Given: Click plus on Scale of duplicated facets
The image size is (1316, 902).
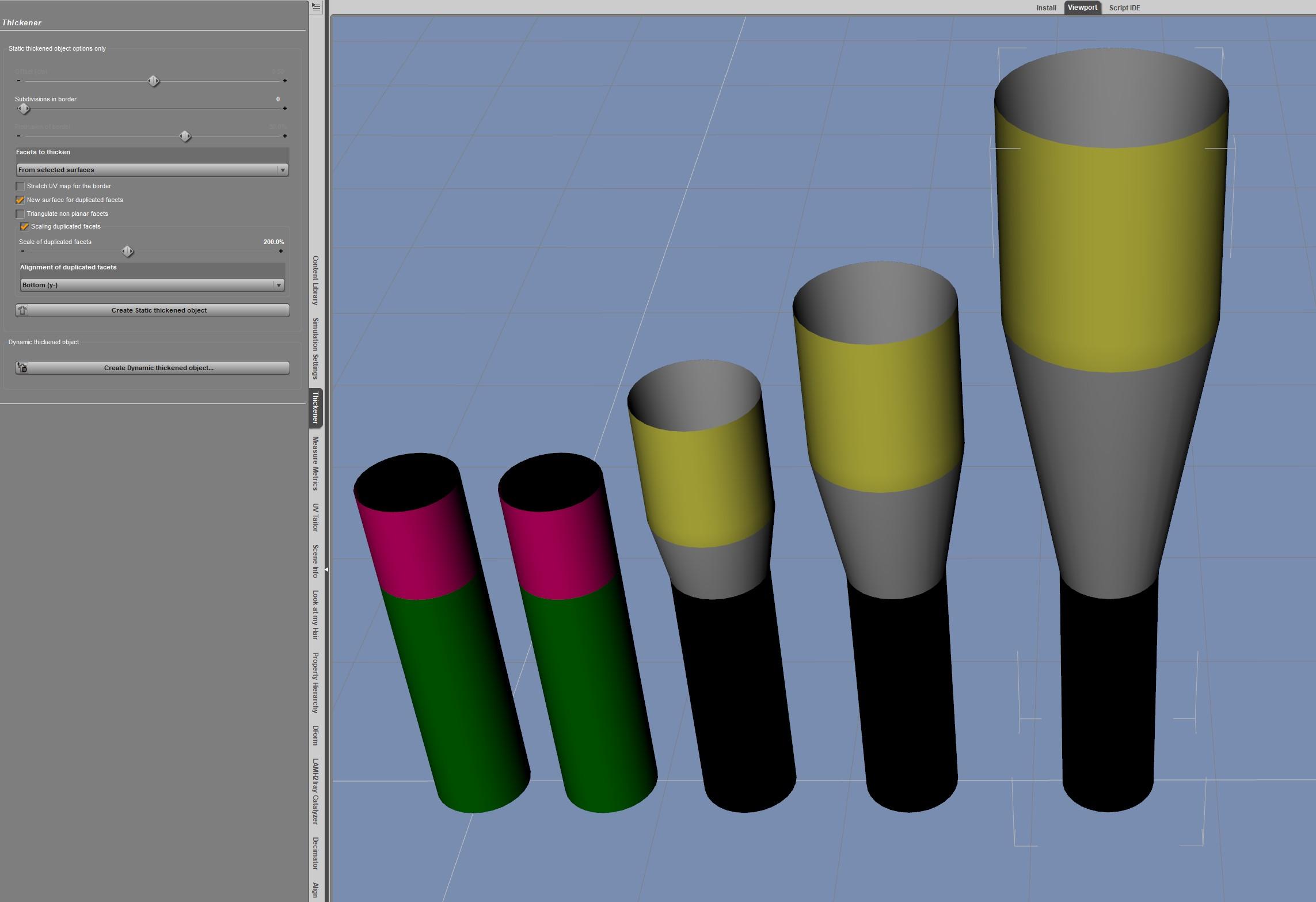Looking at the screenshot, I should 281,251.
